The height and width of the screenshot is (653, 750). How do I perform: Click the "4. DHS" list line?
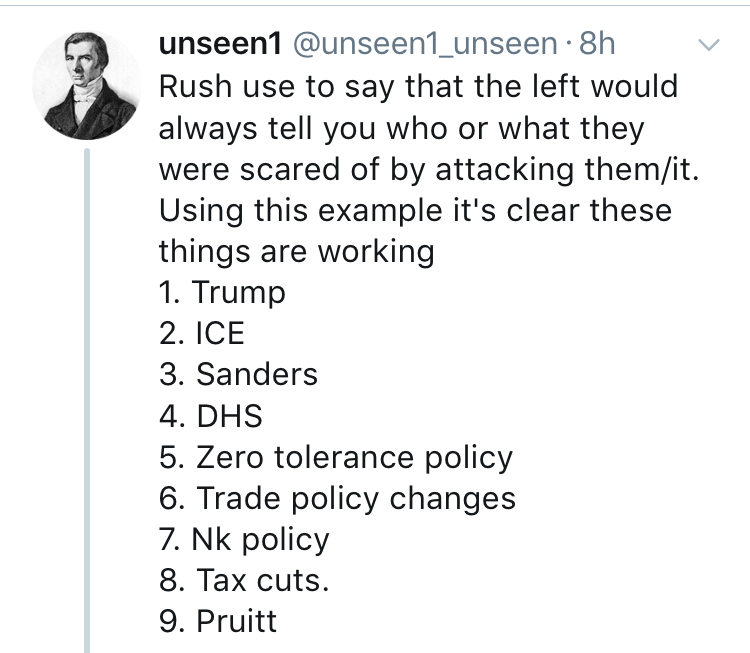pos(210,415)
